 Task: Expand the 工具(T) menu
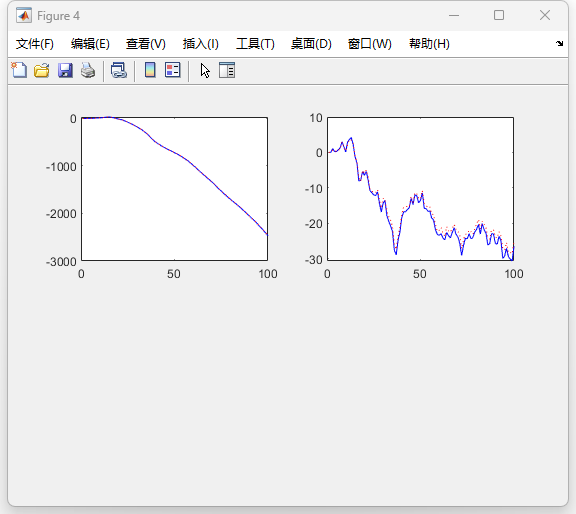tap(255, 44)
